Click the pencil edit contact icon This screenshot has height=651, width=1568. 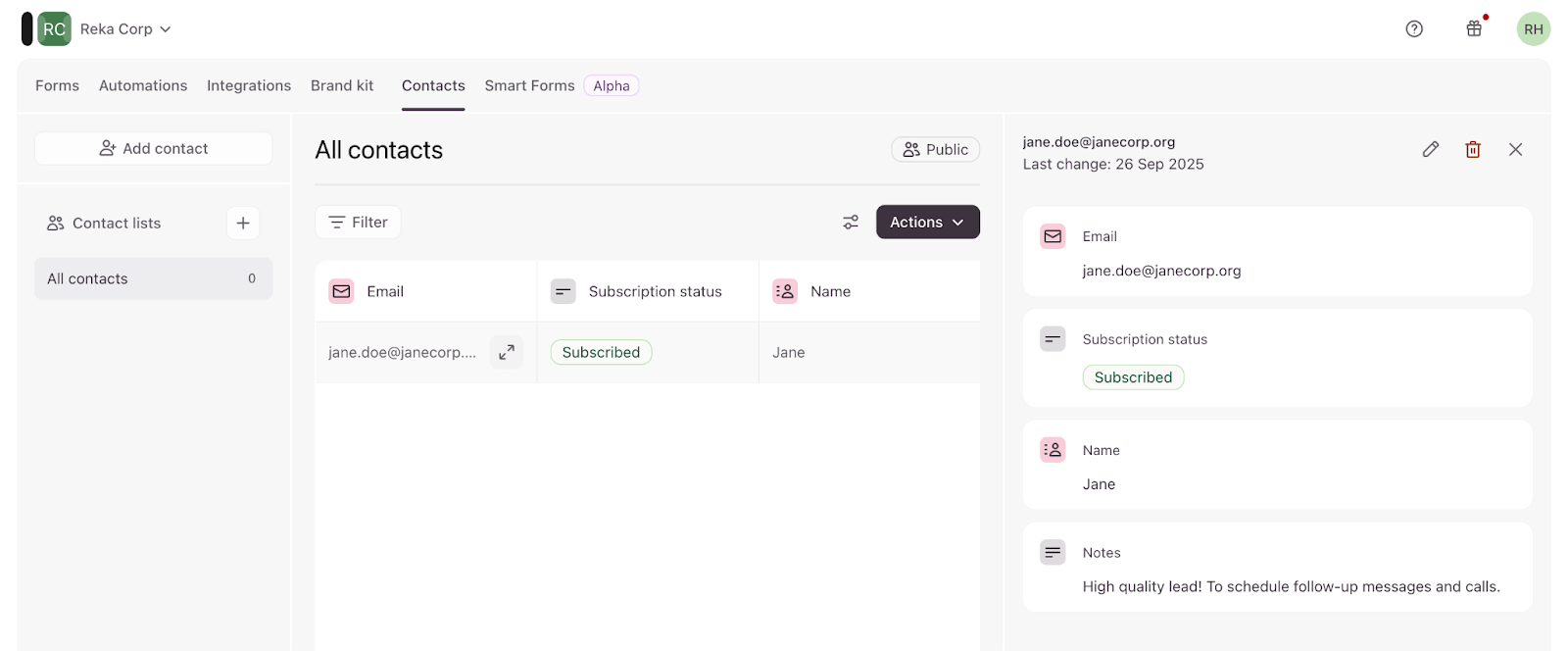(x=1430, y=149)
